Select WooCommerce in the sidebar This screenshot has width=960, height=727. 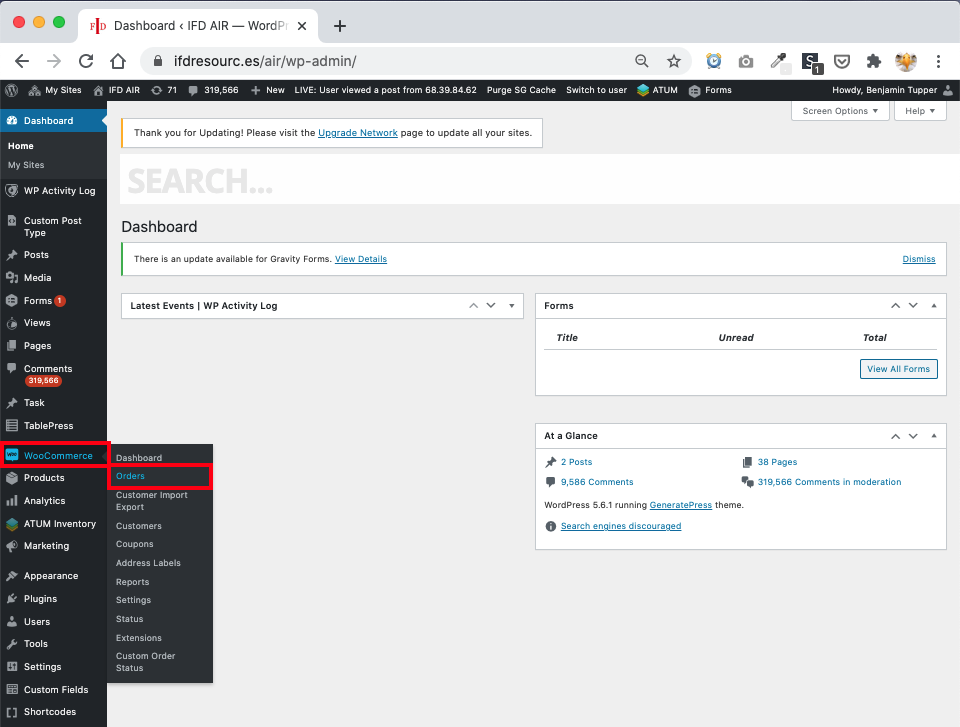point(53,455)
